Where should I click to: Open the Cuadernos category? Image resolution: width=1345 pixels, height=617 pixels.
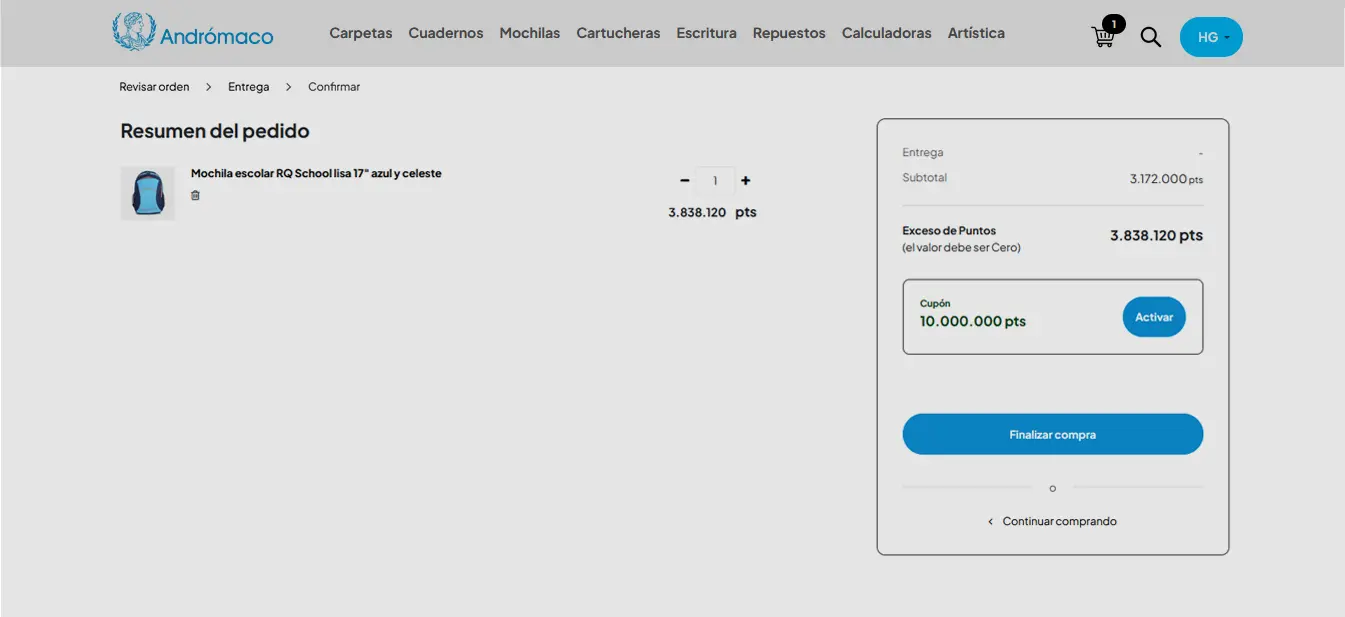(x=445, y=33)
